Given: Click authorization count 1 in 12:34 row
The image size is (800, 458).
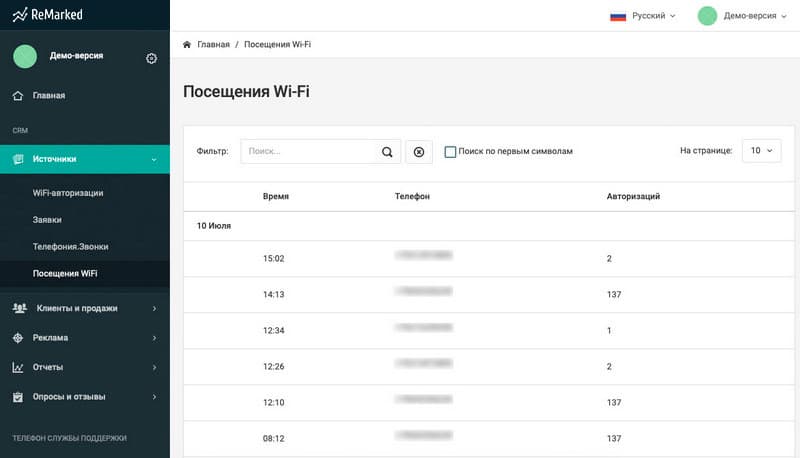Looking at the screenshot, I should pyautogui.click(x=609, y=330).
